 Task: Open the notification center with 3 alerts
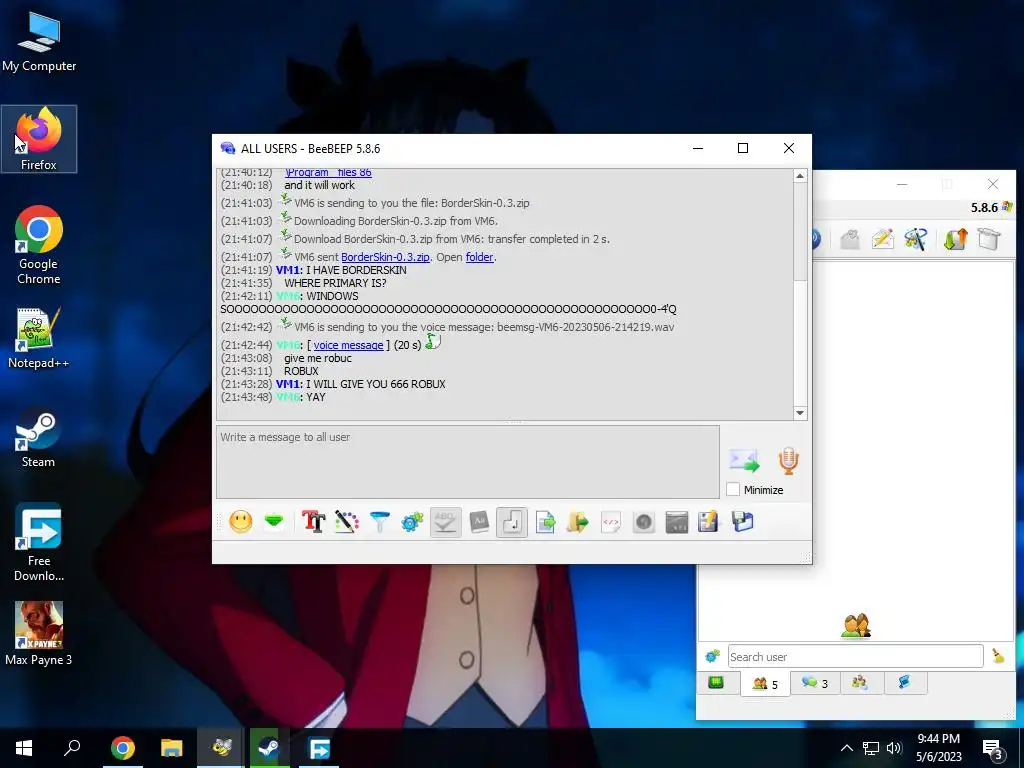pos(993,748)
